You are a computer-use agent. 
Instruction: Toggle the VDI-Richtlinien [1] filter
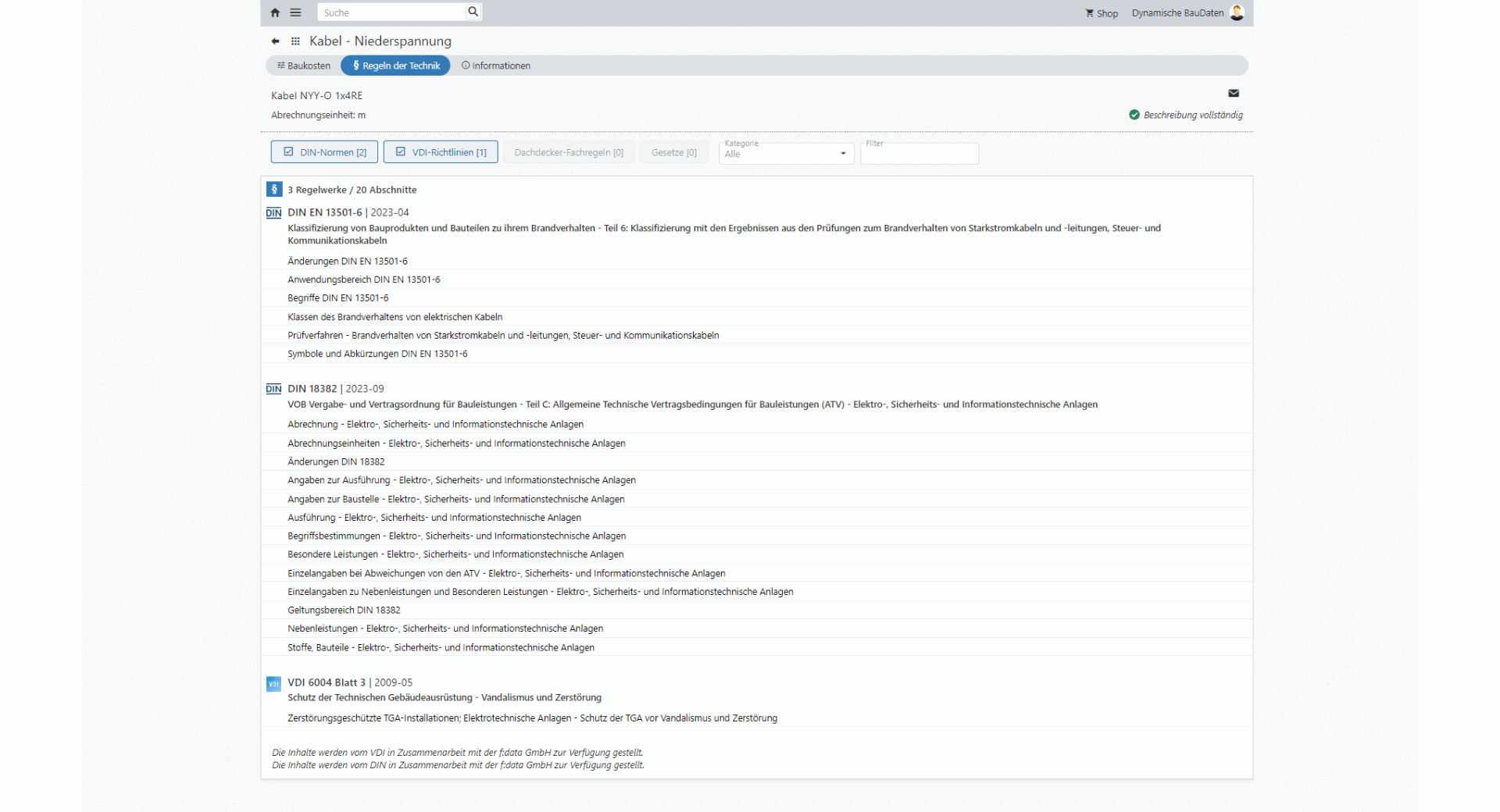click(441, 152)
